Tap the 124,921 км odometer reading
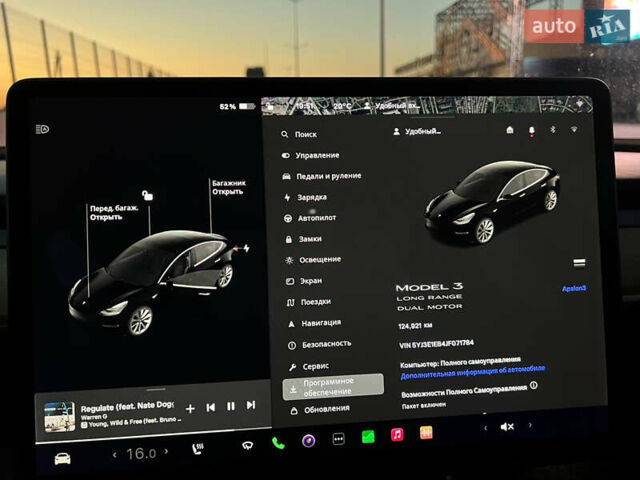This screenshot has height=480, width=640. point(416,326)
